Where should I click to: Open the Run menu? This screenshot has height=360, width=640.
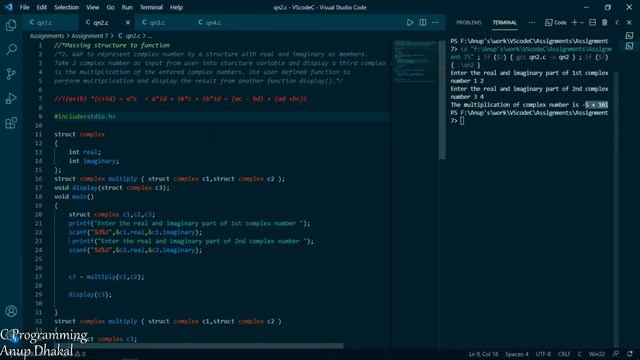[127, 7]
